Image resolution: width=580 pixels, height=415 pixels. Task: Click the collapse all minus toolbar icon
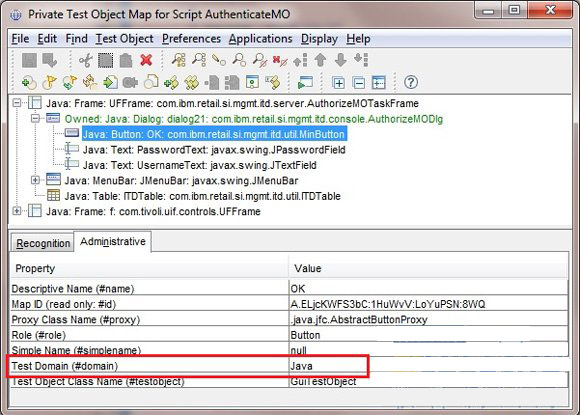click(x=359, y=82)
